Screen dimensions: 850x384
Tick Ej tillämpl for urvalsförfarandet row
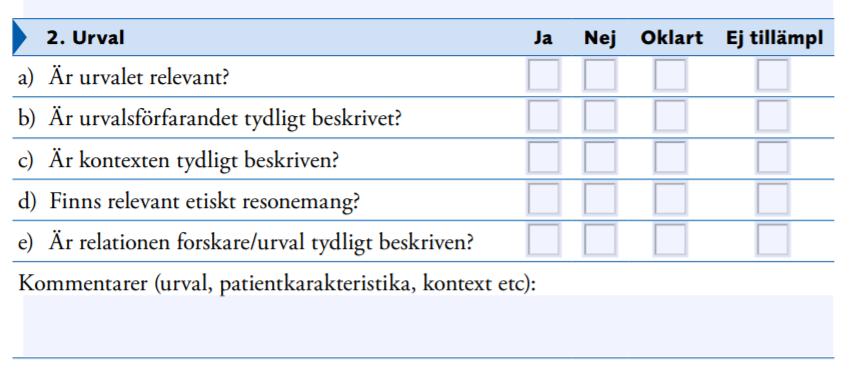point(773,117)
